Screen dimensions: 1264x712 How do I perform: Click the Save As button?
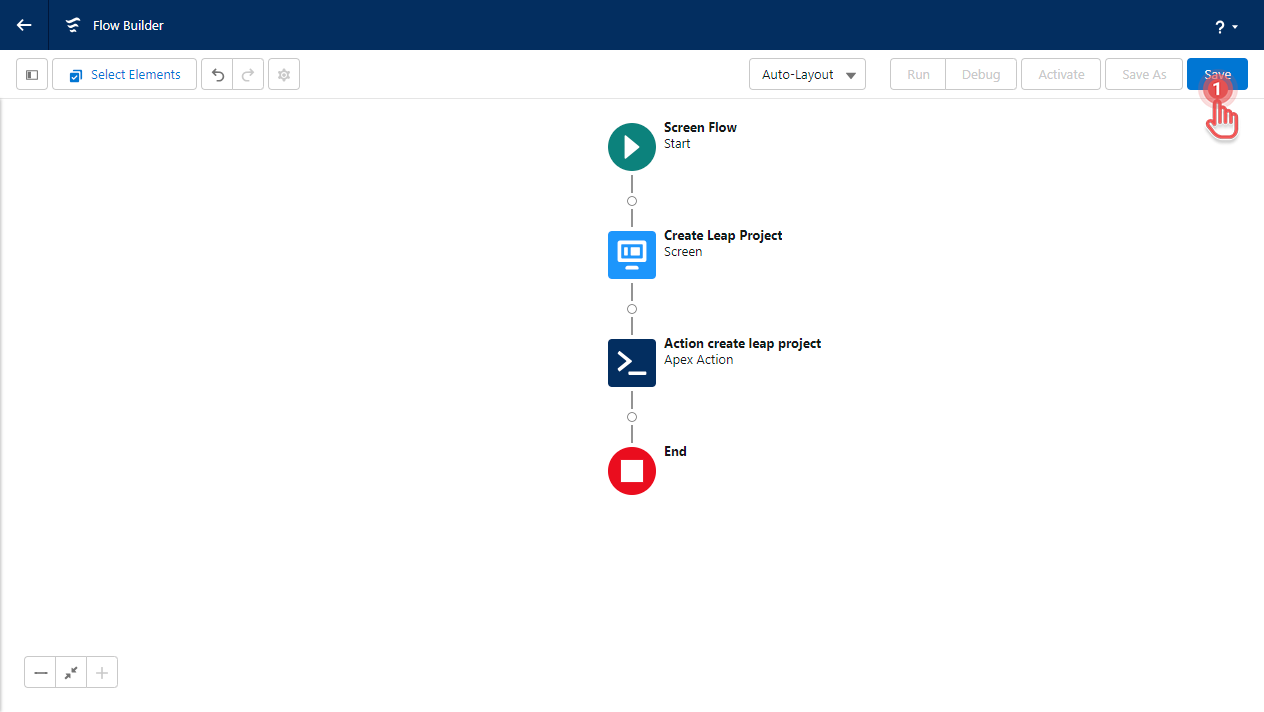tap(1144, 75)
